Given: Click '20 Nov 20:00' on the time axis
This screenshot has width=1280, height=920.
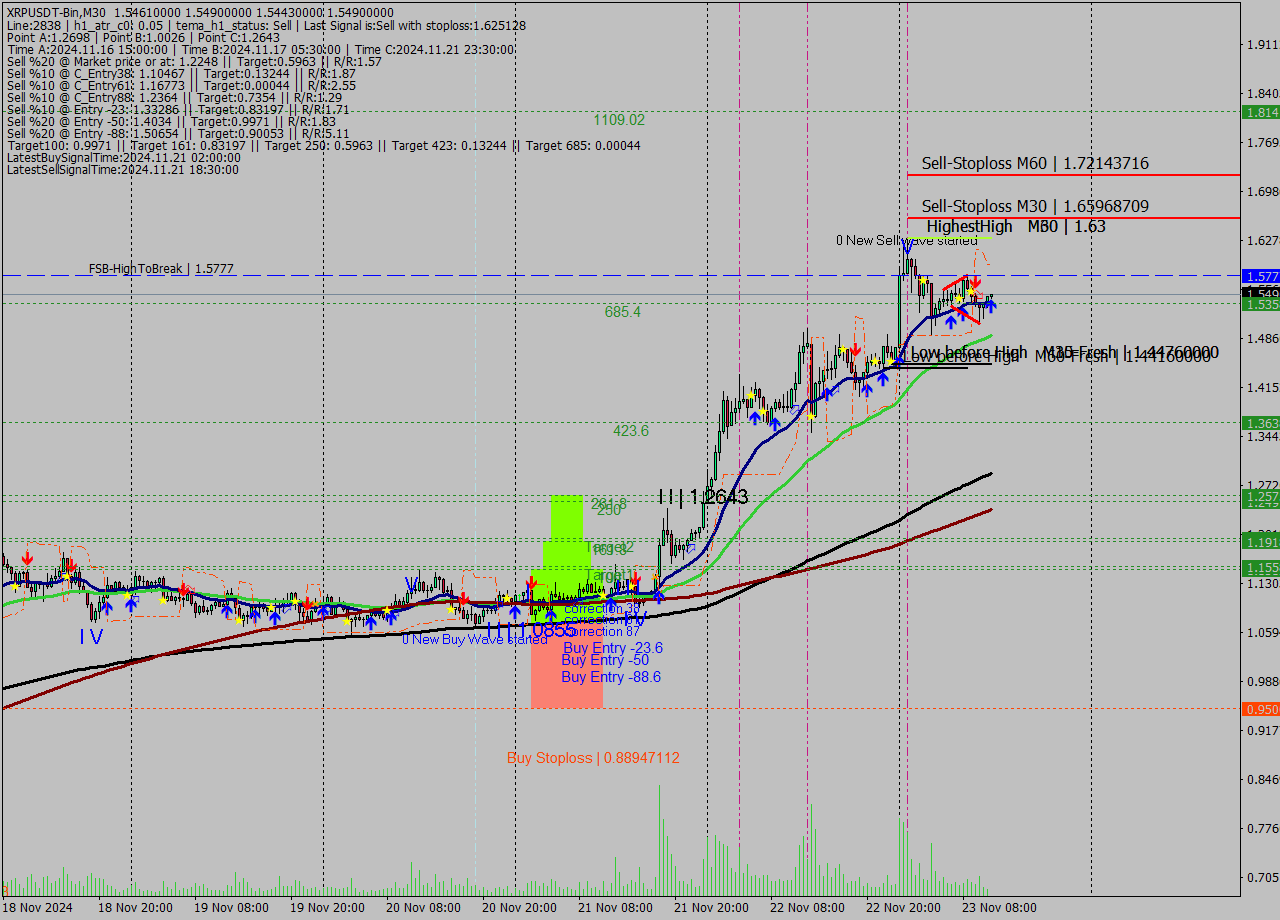Looking at the screenshot, I should click(518, 908).
